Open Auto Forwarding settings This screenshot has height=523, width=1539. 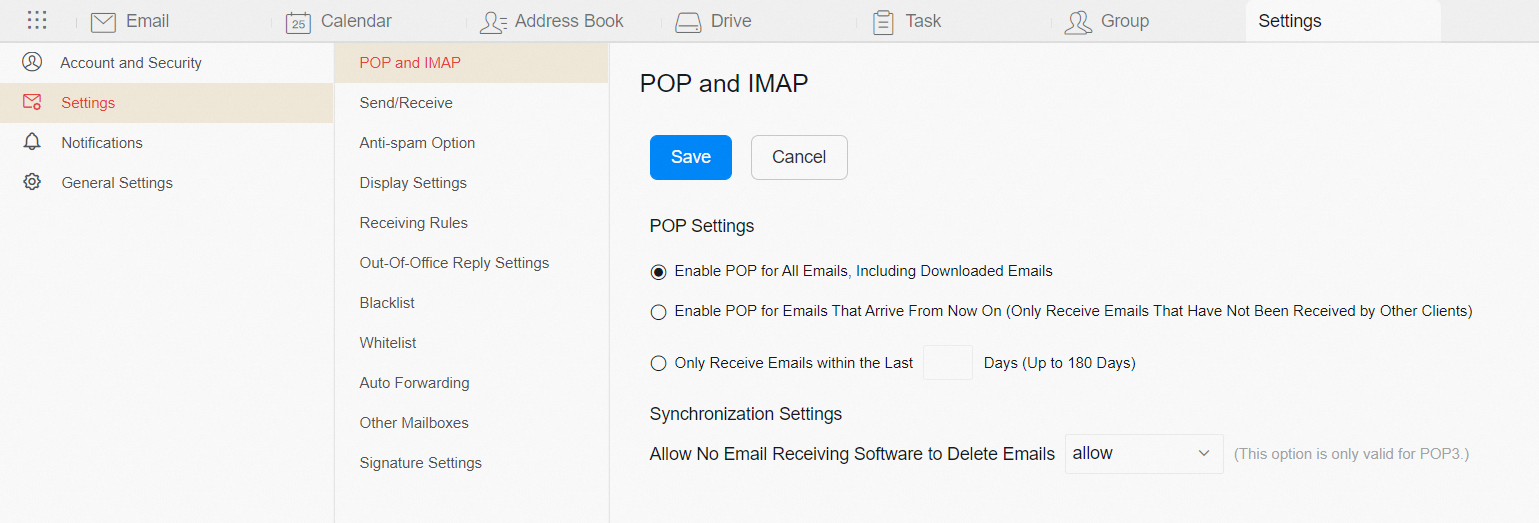[471, 382]
